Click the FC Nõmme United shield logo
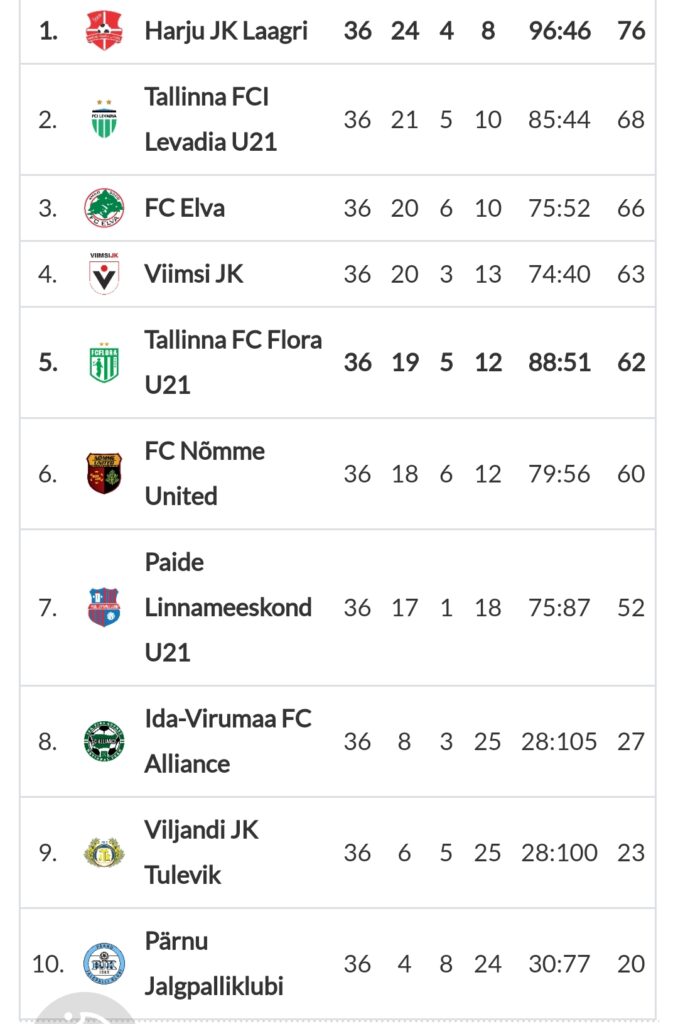 (x=104, y=473)
